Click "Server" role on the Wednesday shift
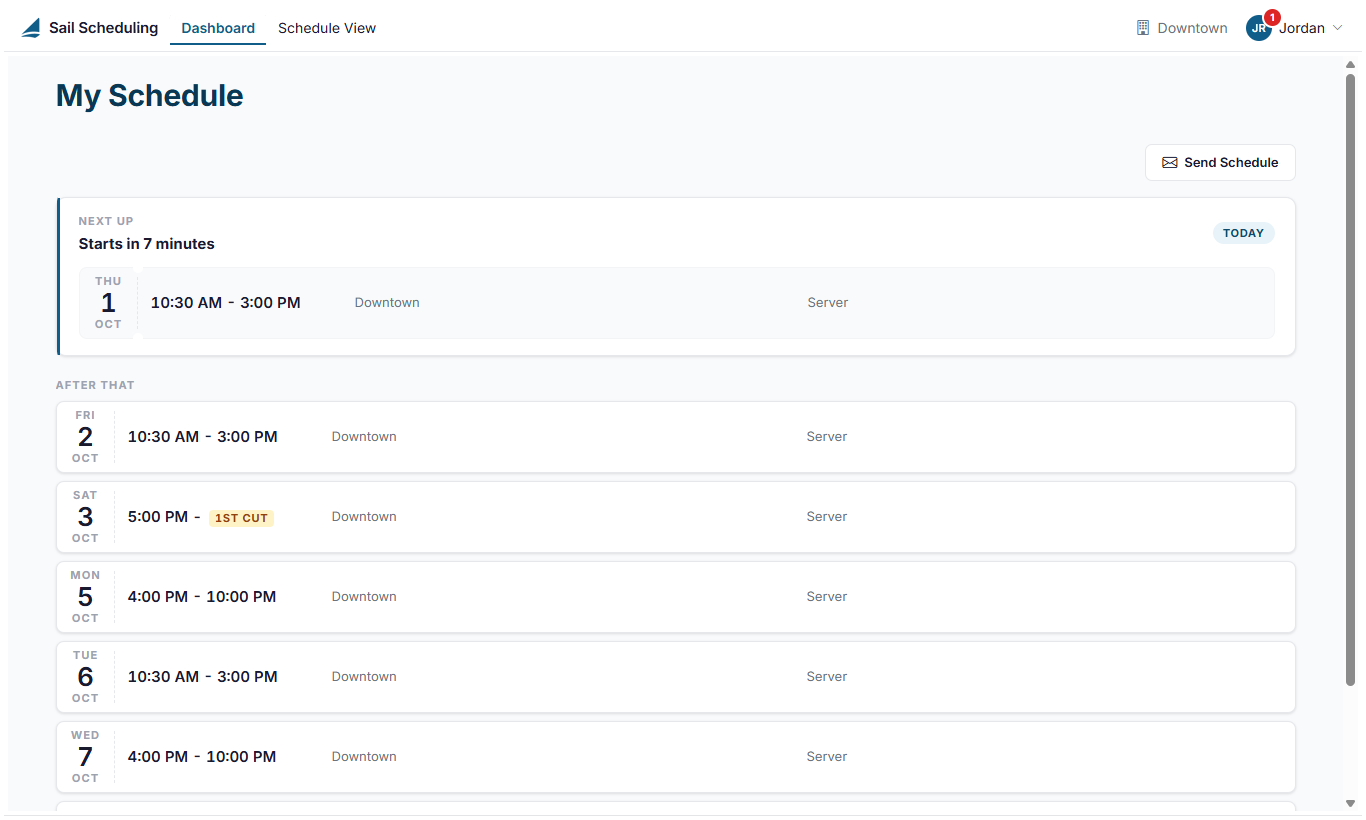This screenshot has width=1366, height=820. point(827,757)
